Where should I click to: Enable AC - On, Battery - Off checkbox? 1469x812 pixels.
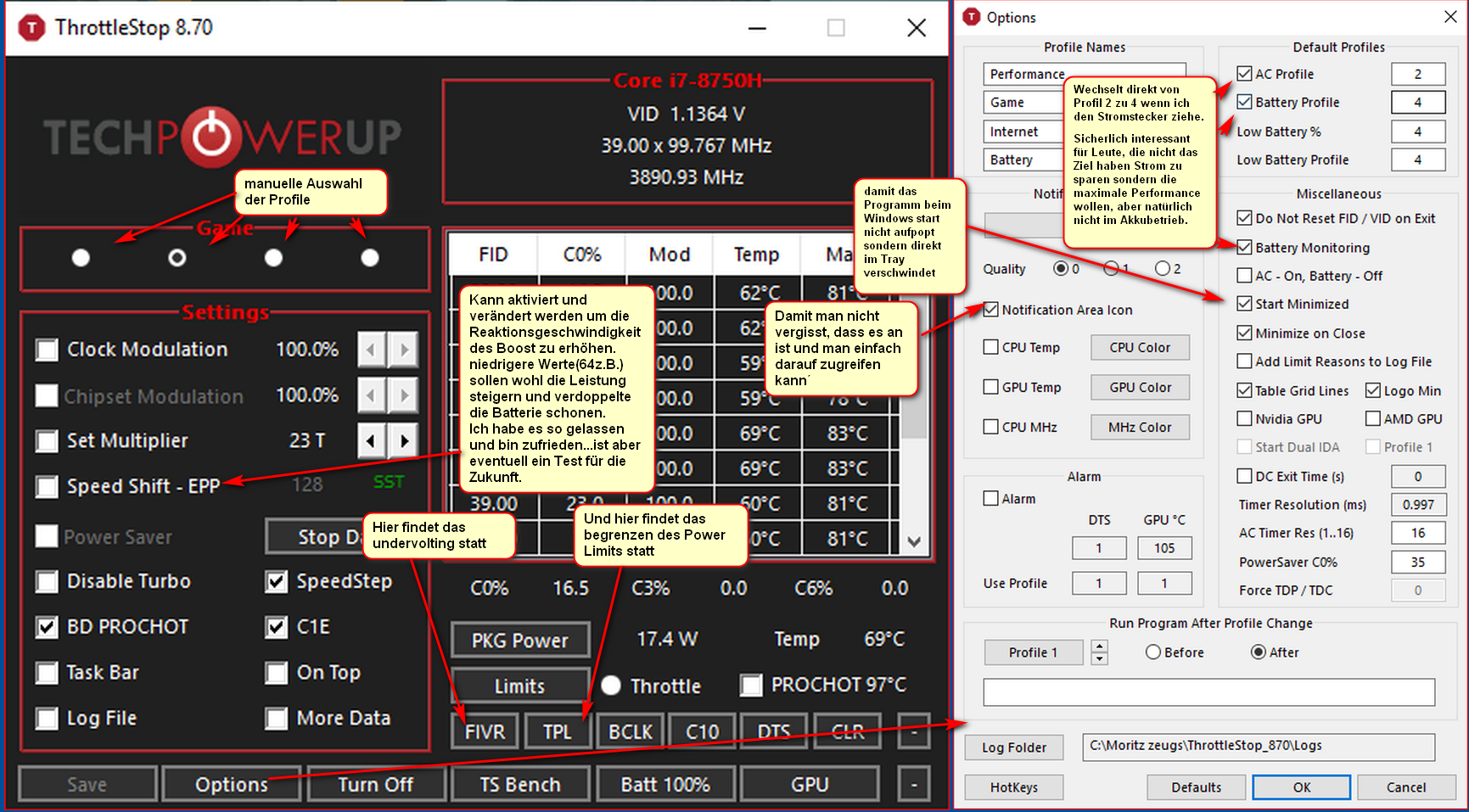tap(1244, 276)
